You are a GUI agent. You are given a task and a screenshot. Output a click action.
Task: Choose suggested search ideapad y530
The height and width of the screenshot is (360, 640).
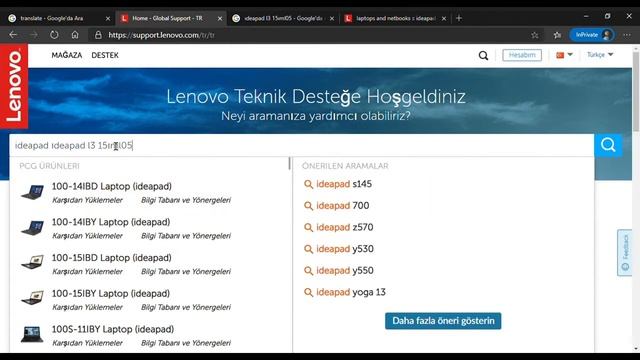pos(339,249)
